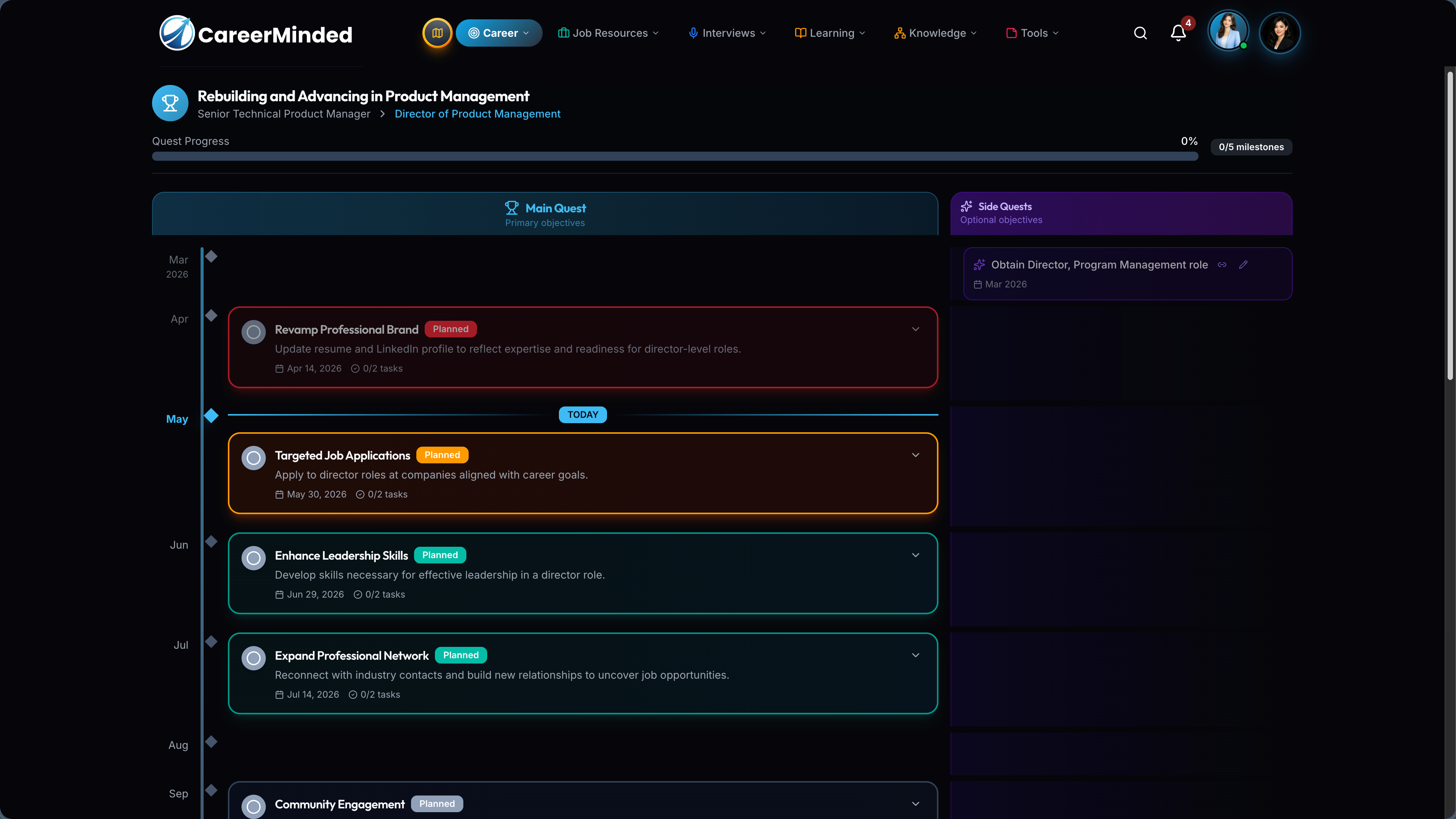Click calendar icon beside Jul 14, 2026
The width and height of the screenshot is (1456, 819).
279,695
